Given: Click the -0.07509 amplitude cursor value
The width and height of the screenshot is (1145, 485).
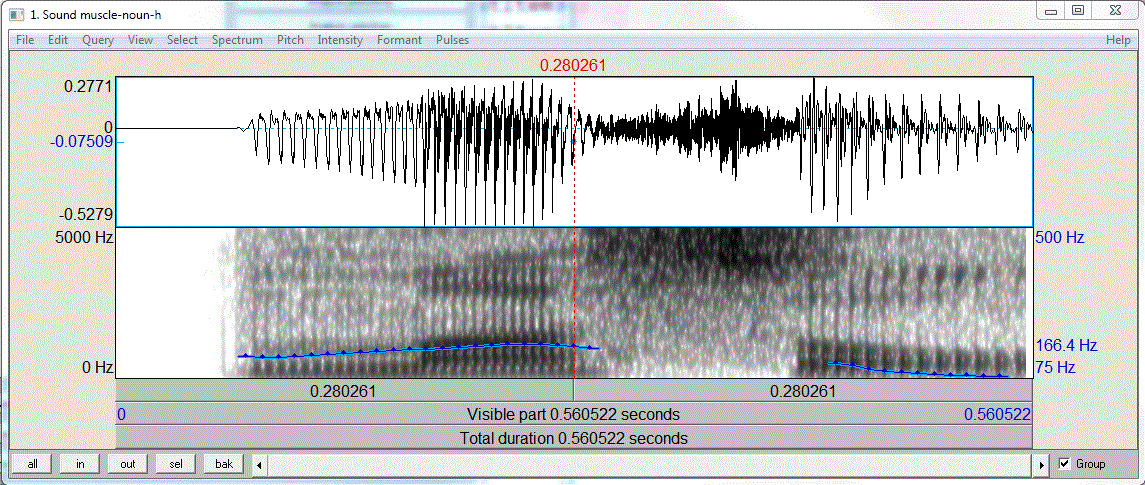Looking at the screenshot, I should [82, 142].
